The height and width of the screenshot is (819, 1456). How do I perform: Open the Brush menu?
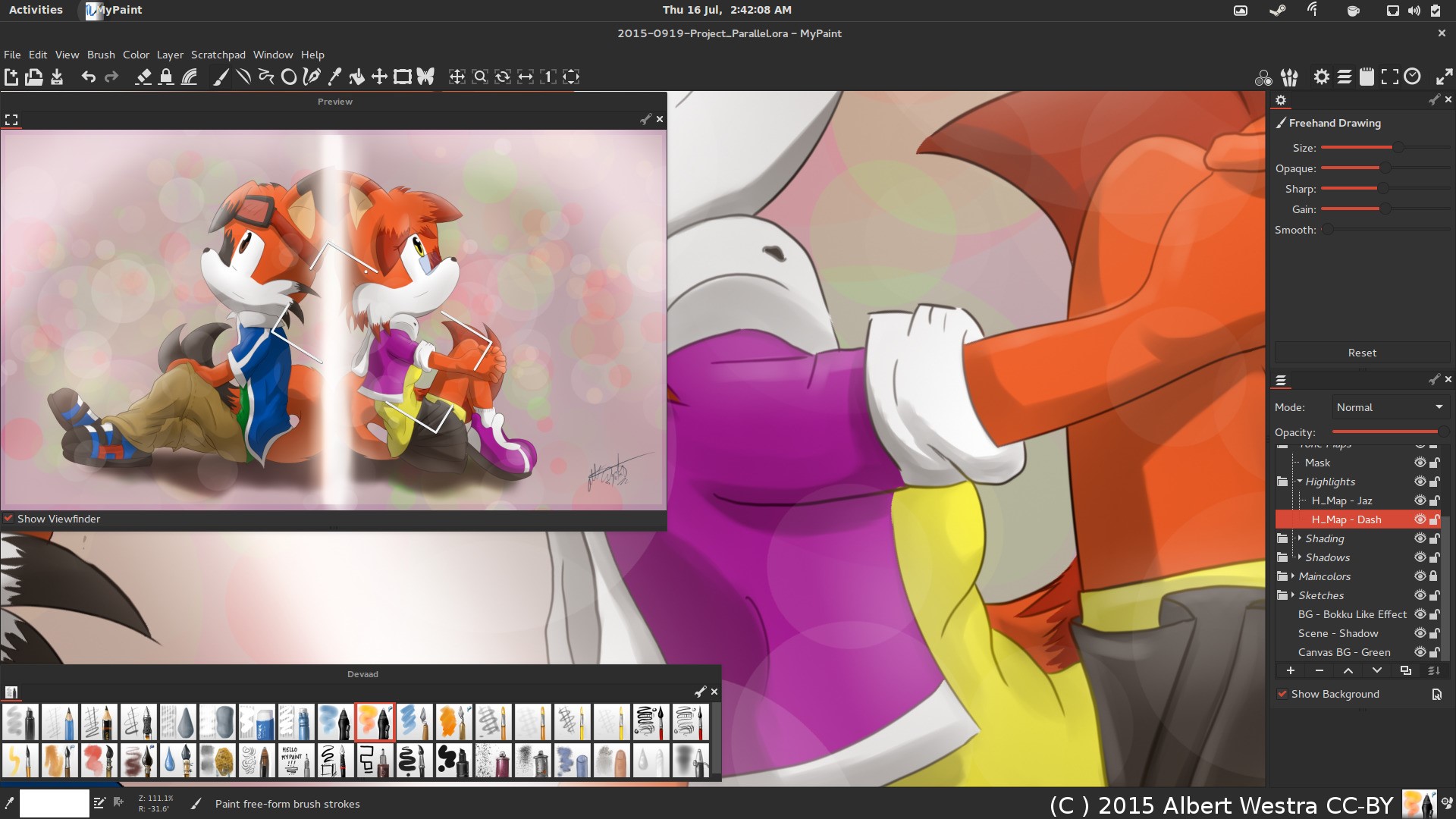[101, 55]
